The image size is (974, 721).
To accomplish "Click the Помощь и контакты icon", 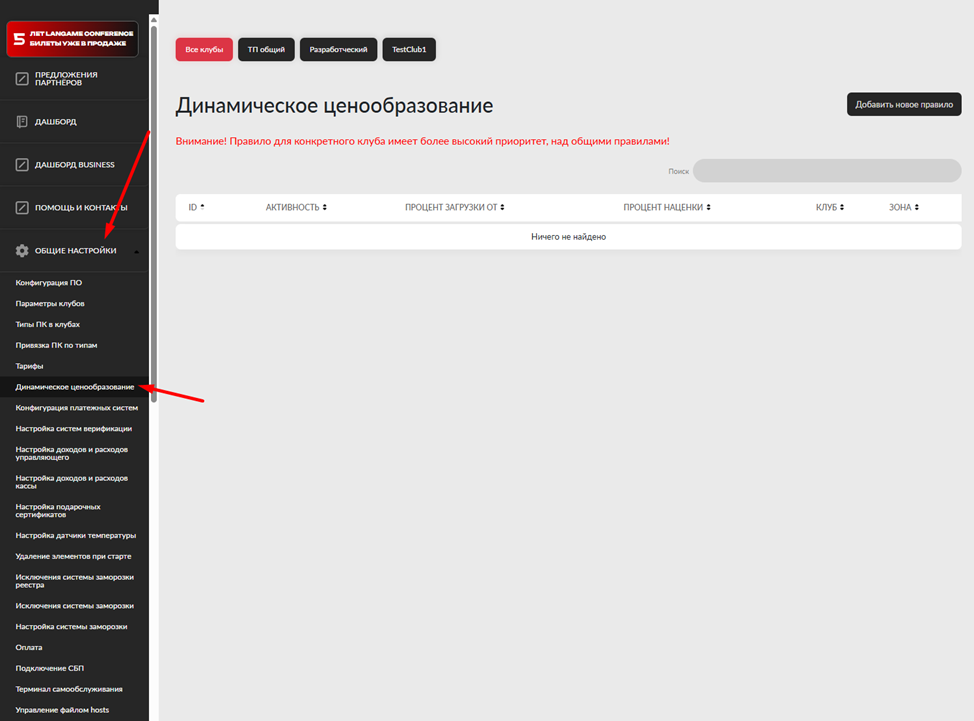I will 22,208.
